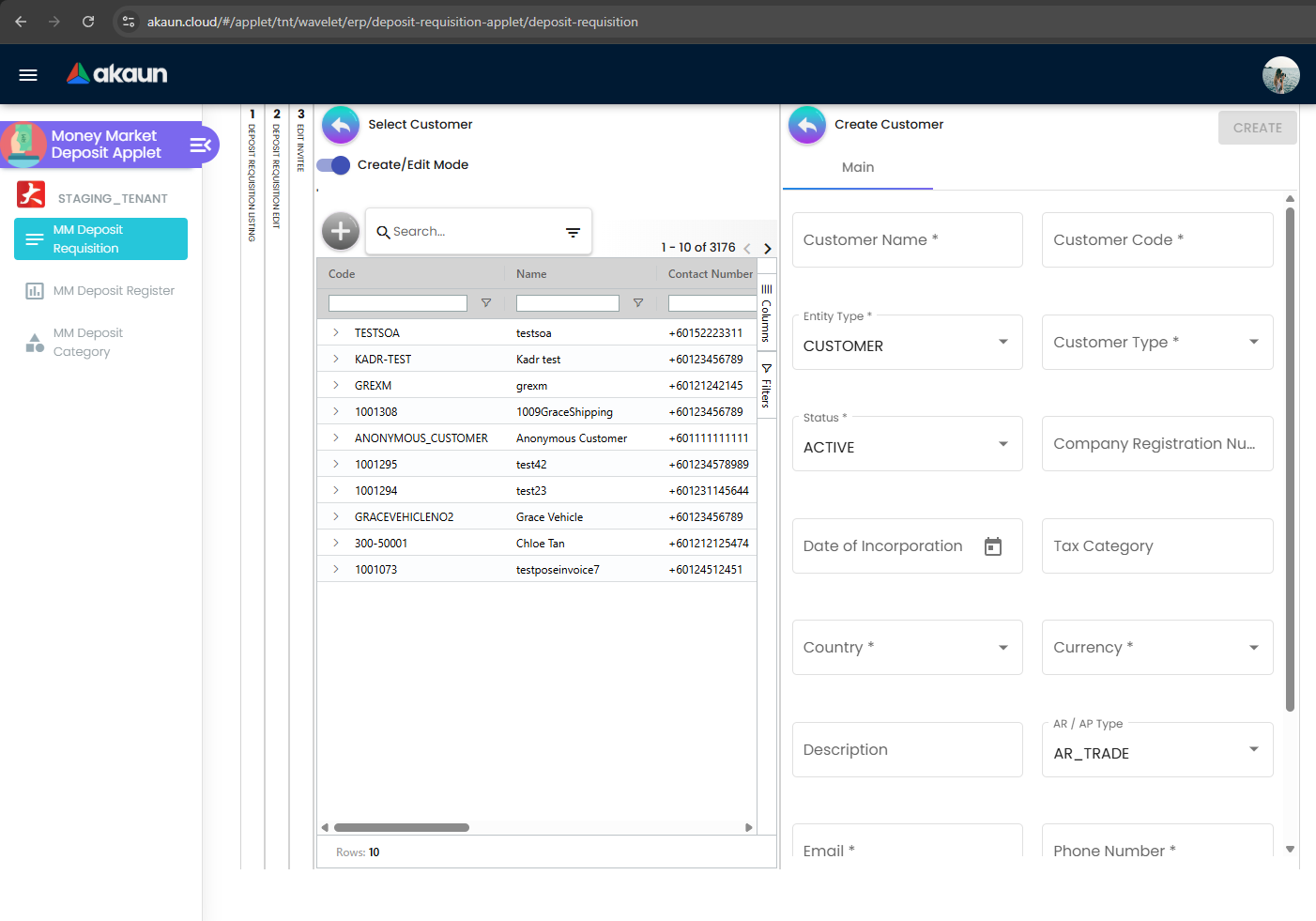This screenshot has height=921, width=1316.
Task: Click the plus icon to add a customer
Action: tap(340, 230)
